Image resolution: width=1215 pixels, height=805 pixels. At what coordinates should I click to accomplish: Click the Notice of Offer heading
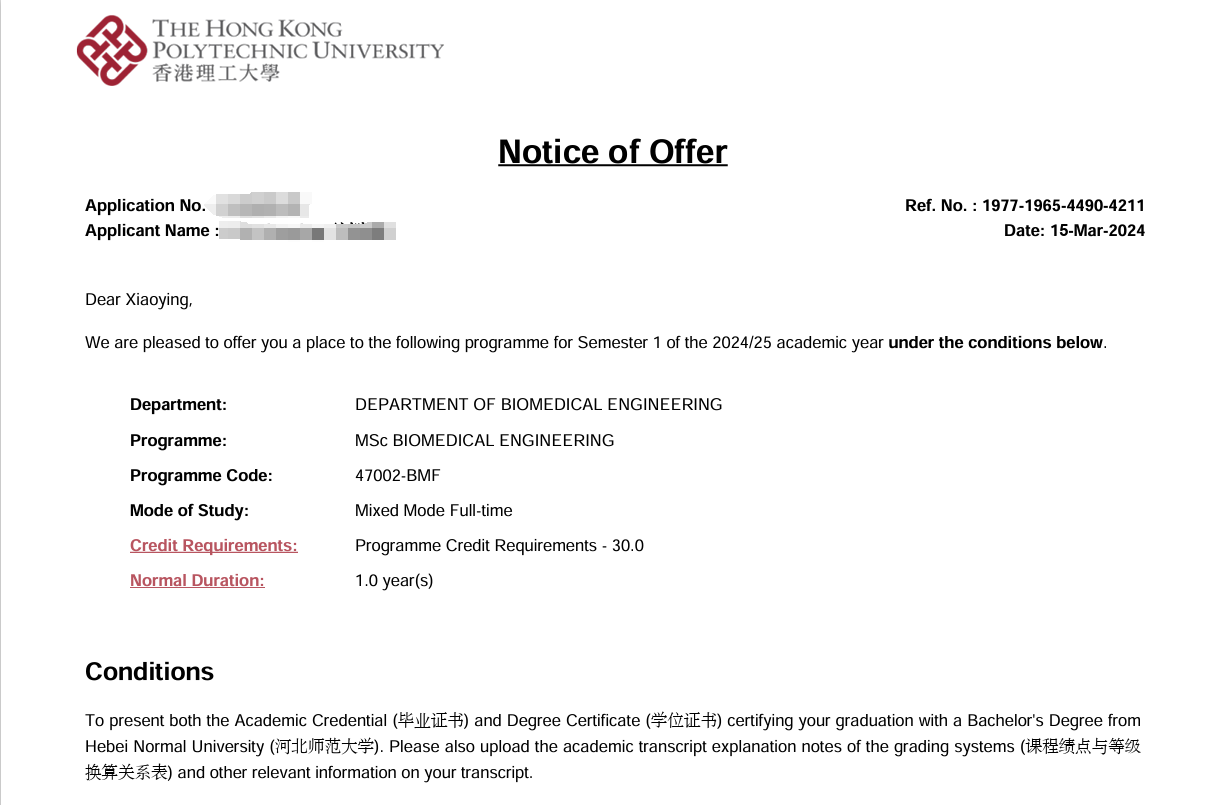click(x=613, y=151)
